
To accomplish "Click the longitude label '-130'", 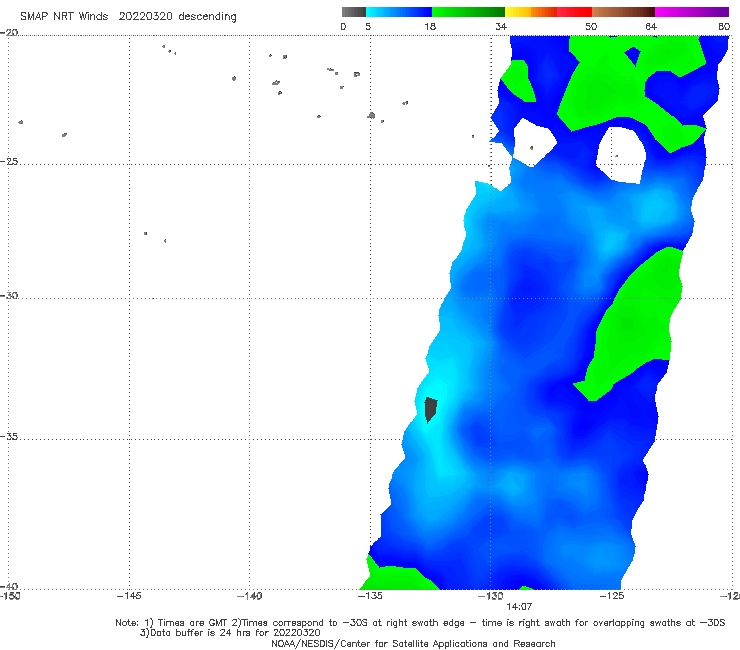I will 491,596.
